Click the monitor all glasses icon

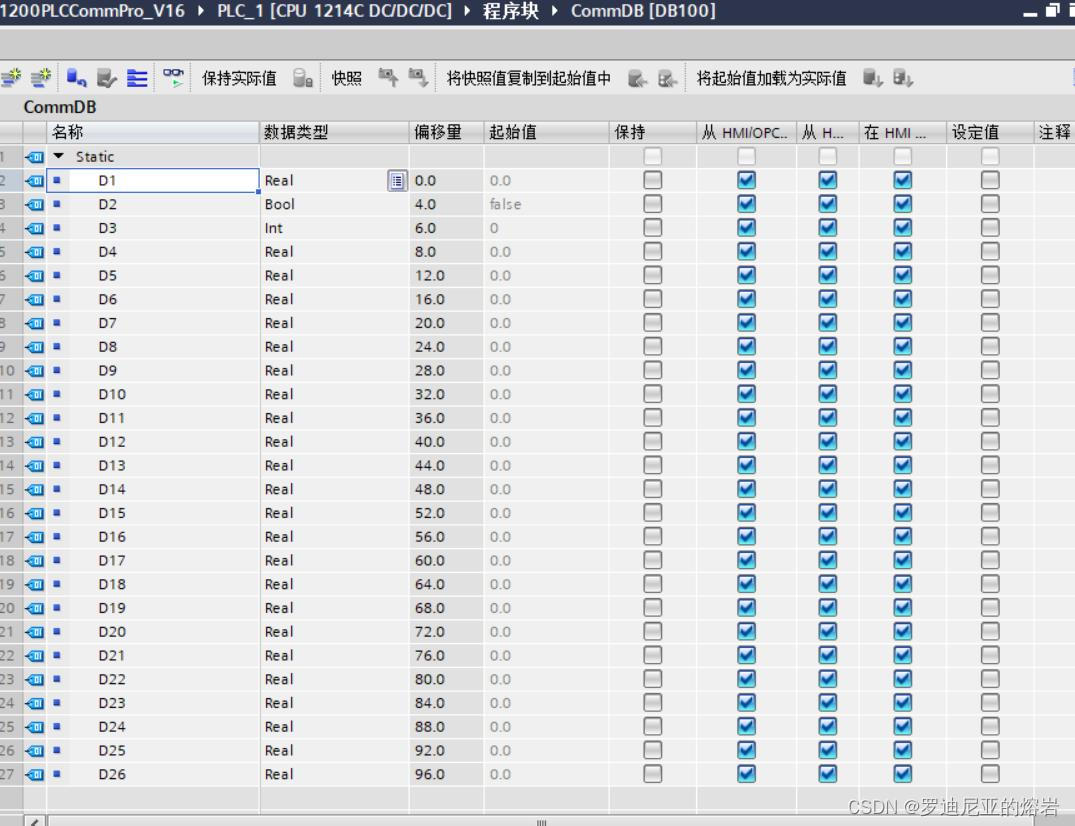[173, 78]
